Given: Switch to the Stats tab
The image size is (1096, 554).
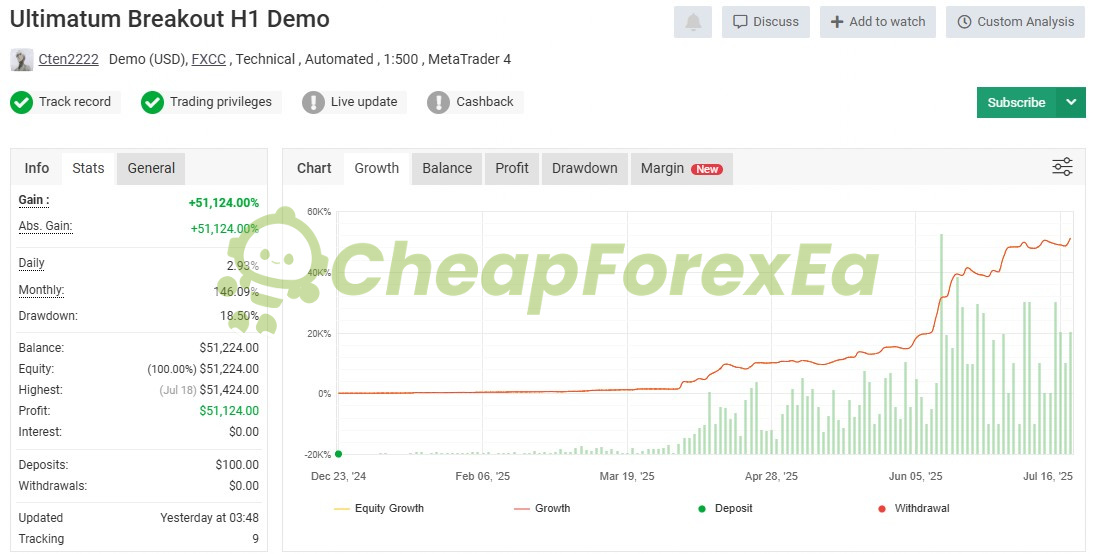Looking at the screenshot, I should 88,168.
